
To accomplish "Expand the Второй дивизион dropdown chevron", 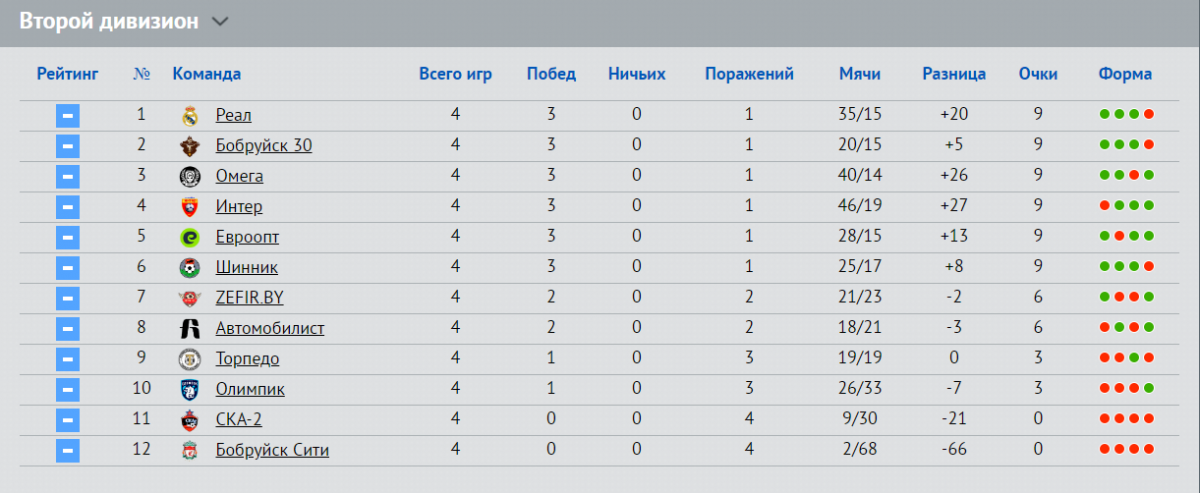I will pos(221,22).
